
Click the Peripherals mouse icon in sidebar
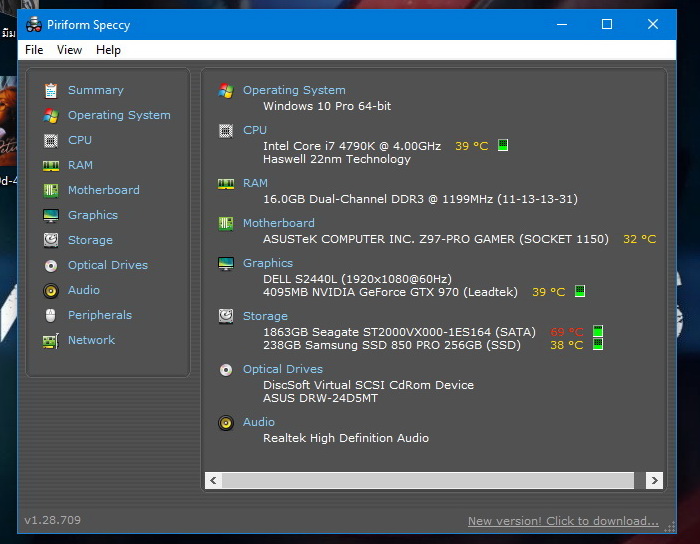(50, 315)
